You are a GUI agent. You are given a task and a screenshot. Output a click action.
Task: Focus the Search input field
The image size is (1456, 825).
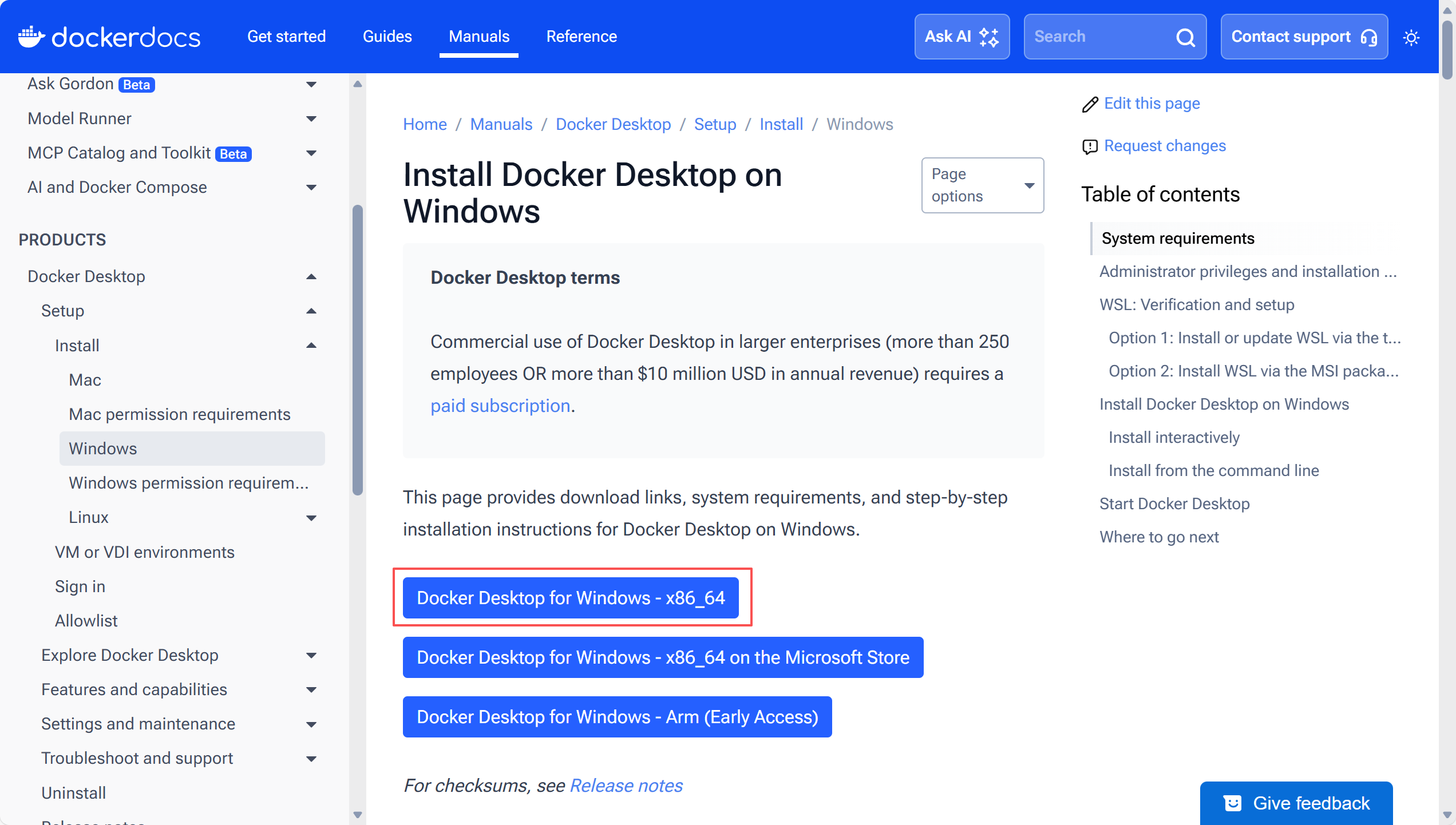[1099, 37]
